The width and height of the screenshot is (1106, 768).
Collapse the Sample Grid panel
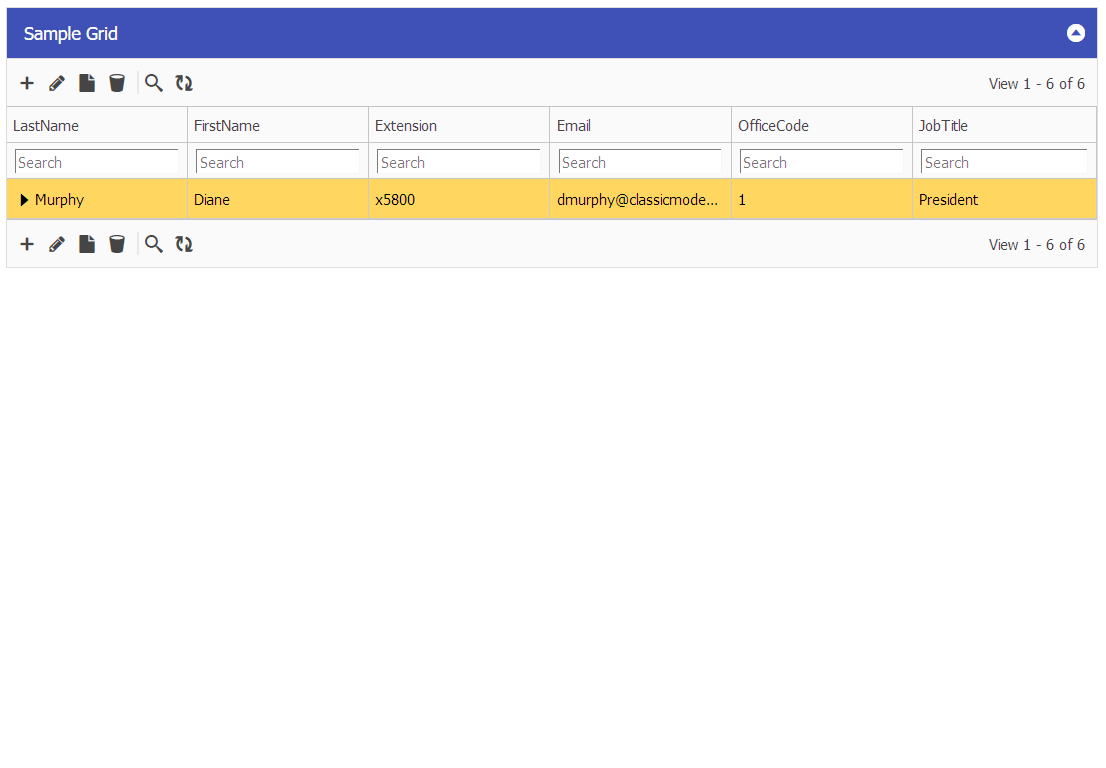1075,33
